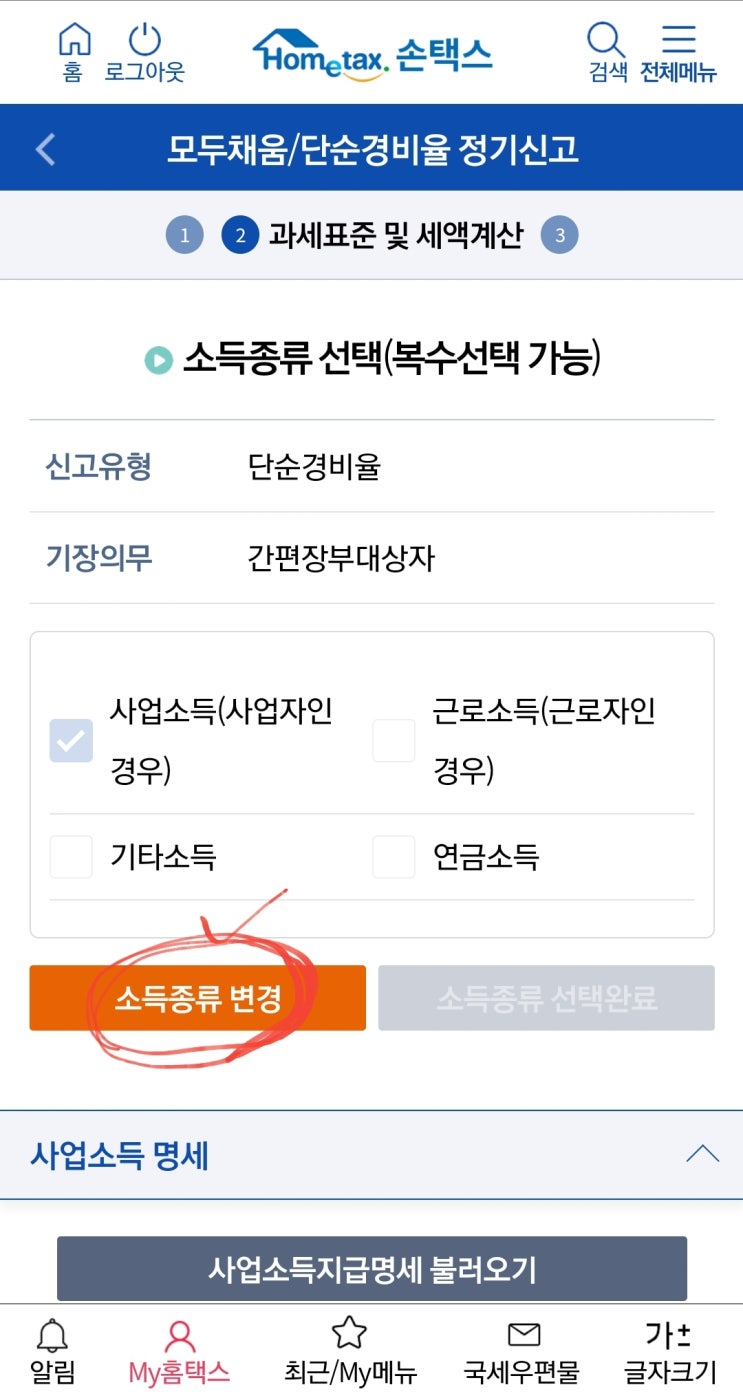
Task: Open 알림 bell notifications
Action: pos(52,1334)
